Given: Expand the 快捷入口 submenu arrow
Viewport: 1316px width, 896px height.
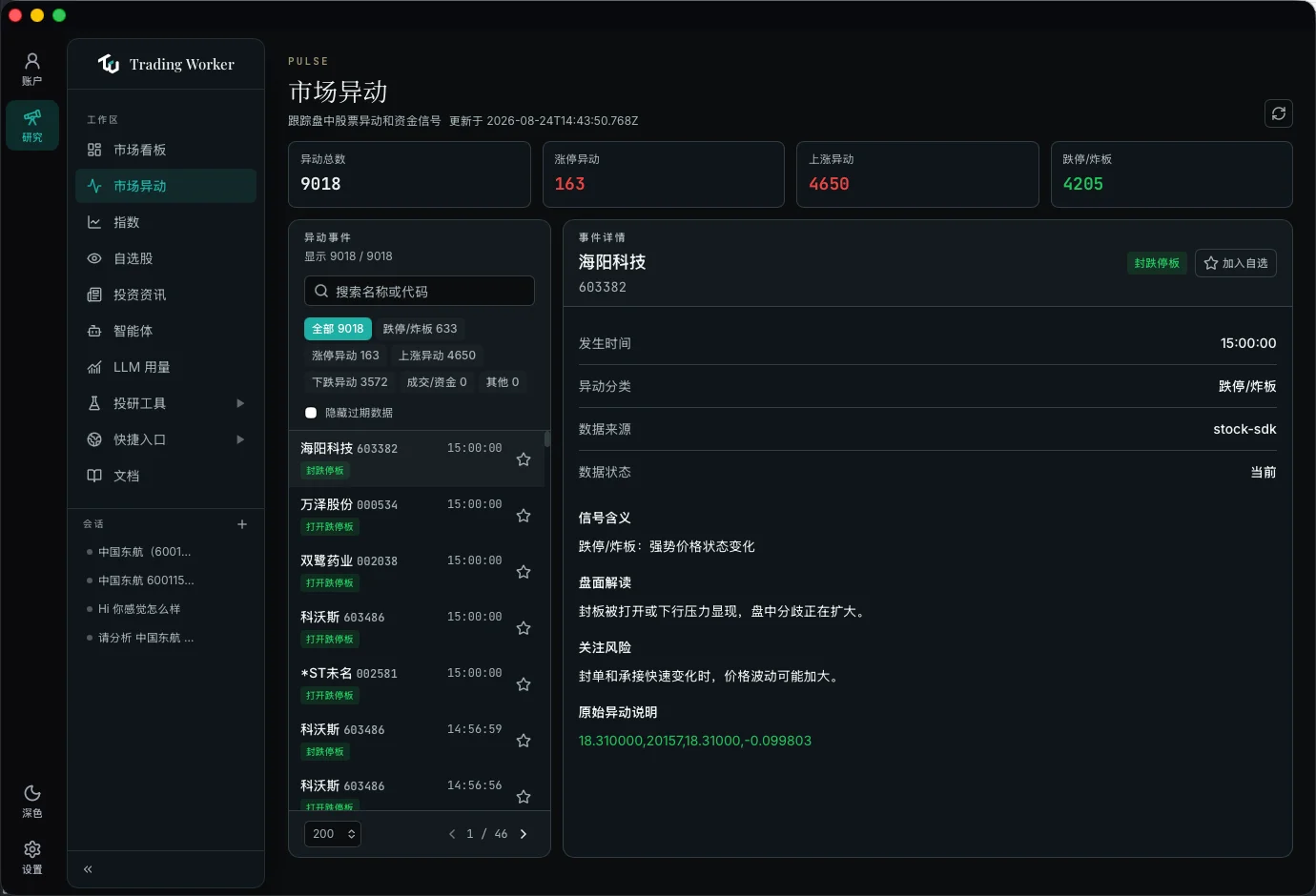Looking at the screenshot, I should tap(240, 439).
